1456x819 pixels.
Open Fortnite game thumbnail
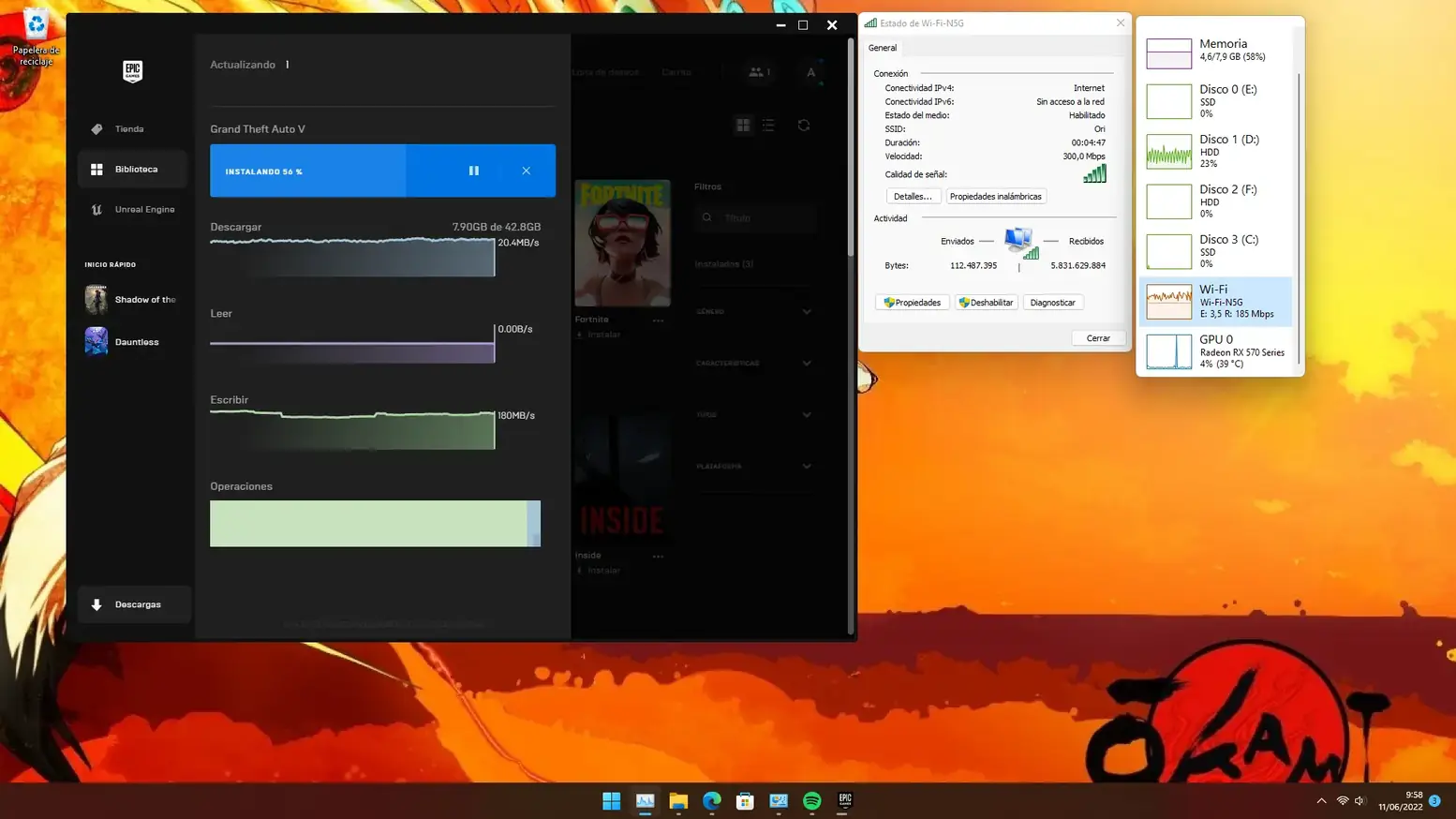coord(622,243)
